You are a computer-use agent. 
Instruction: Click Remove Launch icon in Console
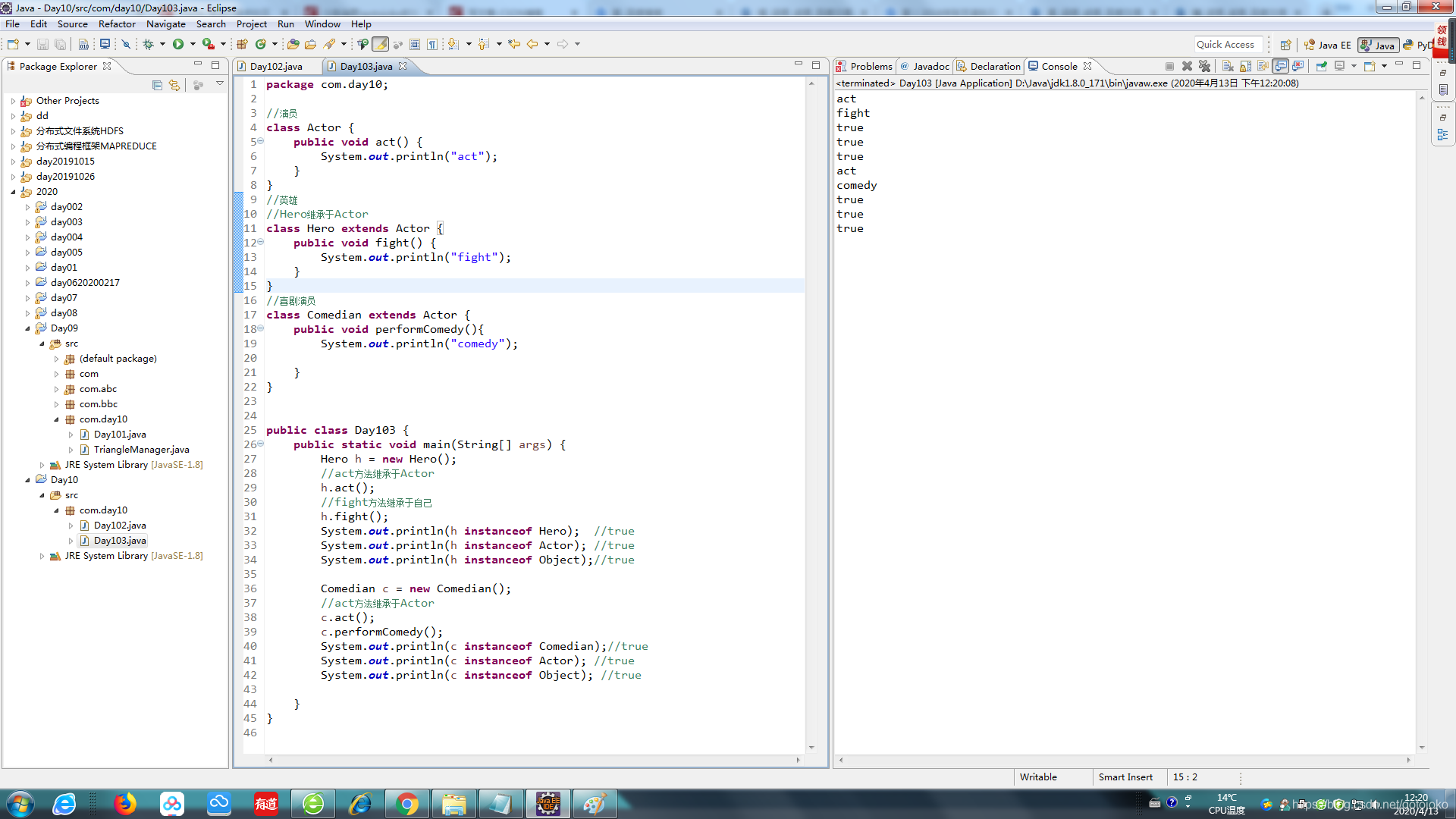tap(1188, 66)
